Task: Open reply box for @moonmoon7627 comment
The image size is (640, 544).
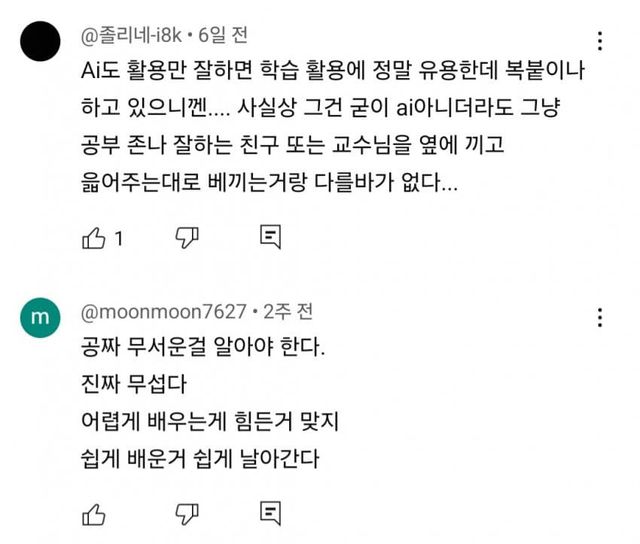Action: click(x=269, y=514)
